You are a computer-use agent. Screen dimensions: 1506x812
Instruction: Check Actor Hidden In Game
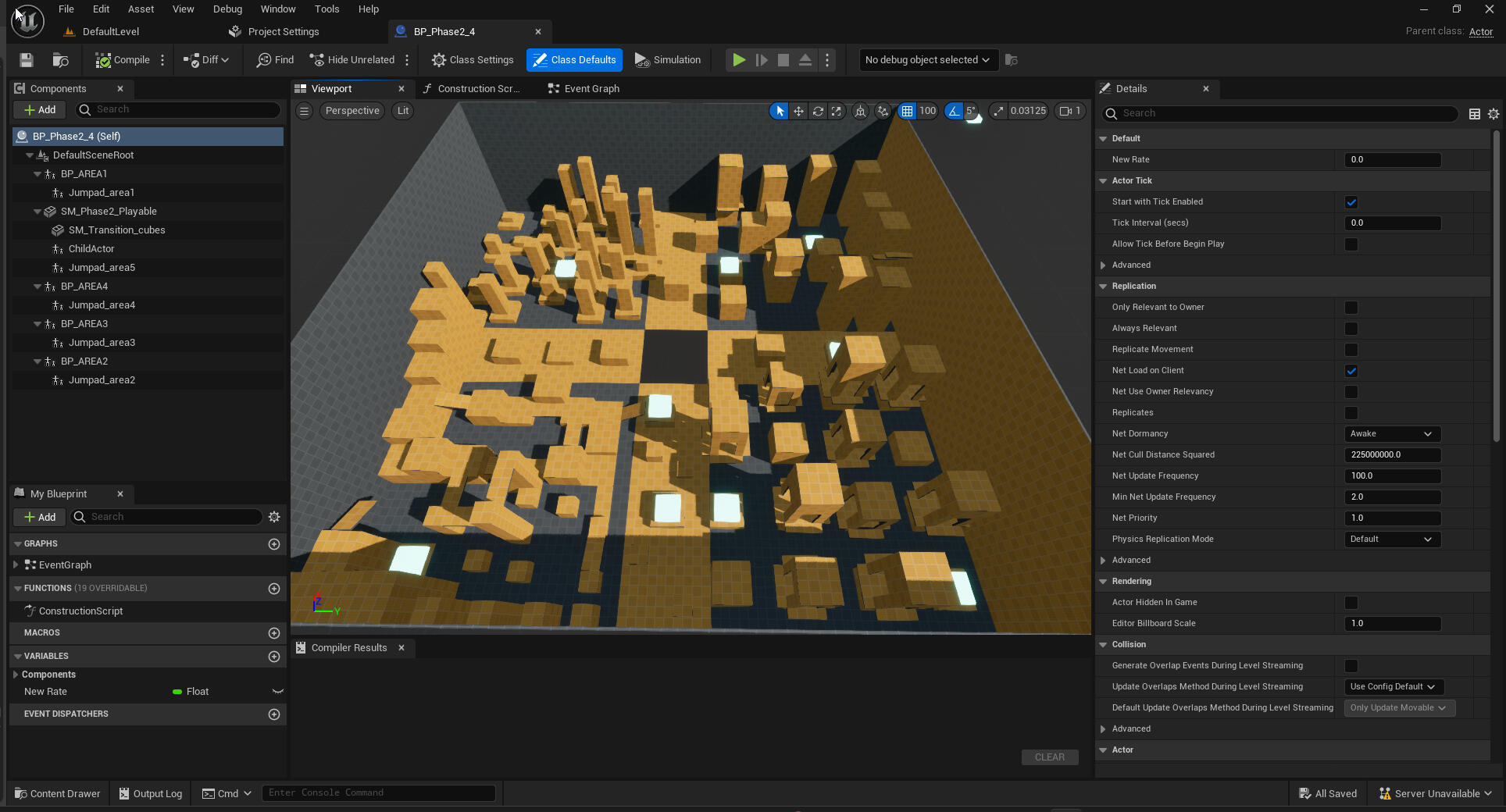pos(1351,603)
